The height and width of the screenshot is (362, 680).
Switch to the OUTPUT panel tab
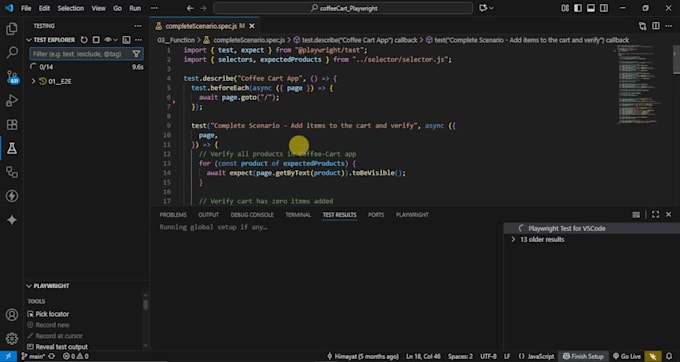coord(209,215)
